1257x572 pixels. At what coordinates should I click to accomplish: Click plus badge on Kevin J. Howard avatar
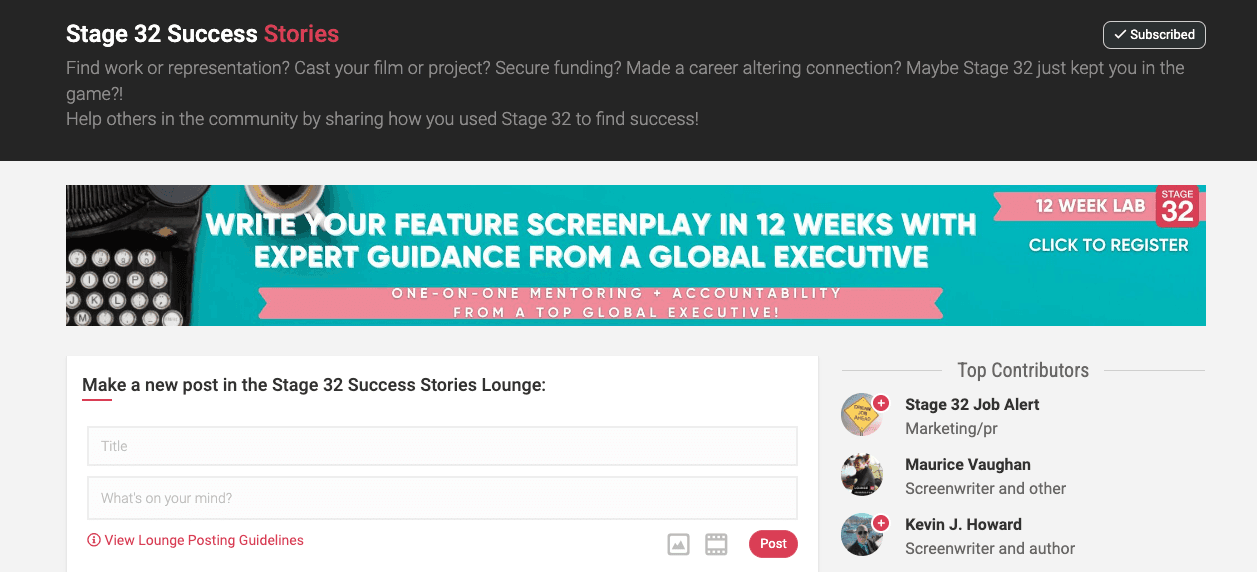881,523
